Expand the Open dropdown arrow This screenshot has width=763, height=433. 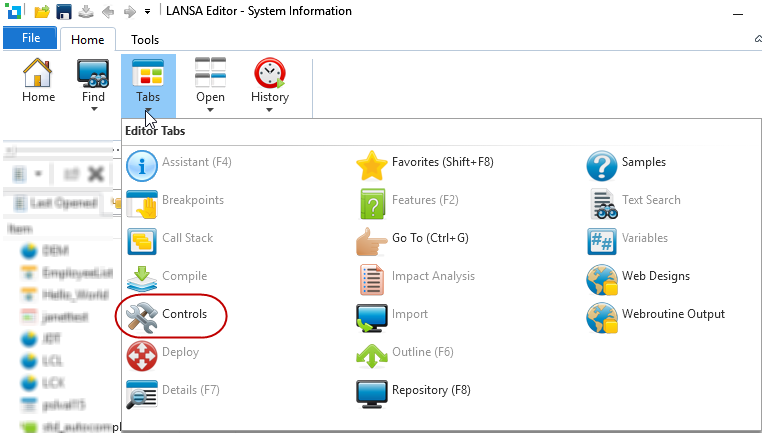click(x=210, y=109)
